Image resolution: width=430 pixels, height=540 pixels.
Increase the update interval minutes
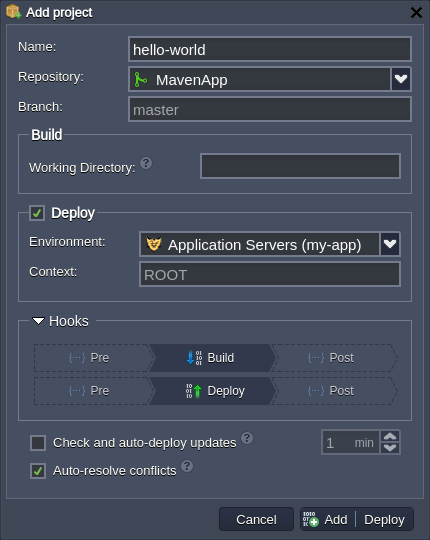pos(390,437)
